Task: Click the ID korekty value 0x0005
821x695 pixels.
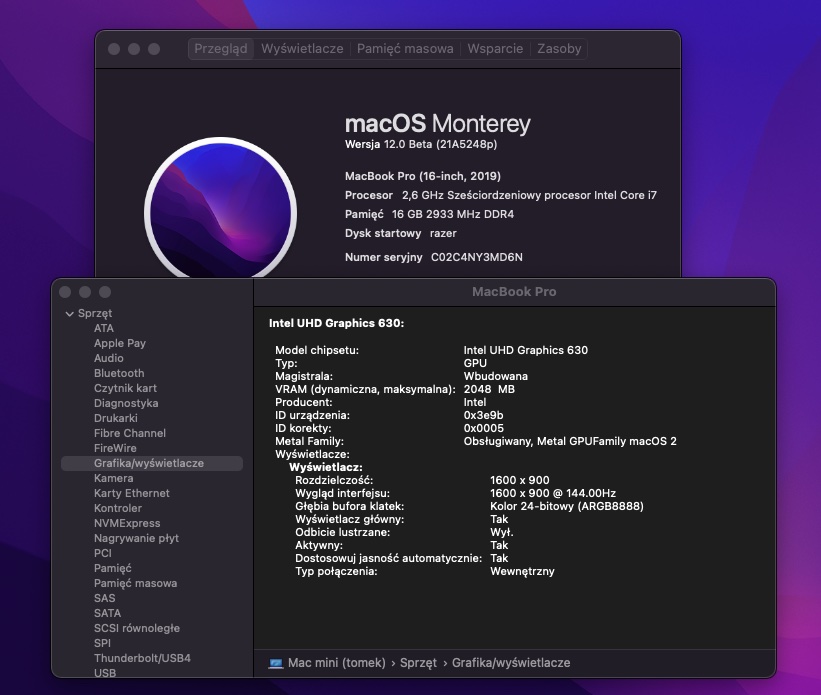Action: point(483,428)
